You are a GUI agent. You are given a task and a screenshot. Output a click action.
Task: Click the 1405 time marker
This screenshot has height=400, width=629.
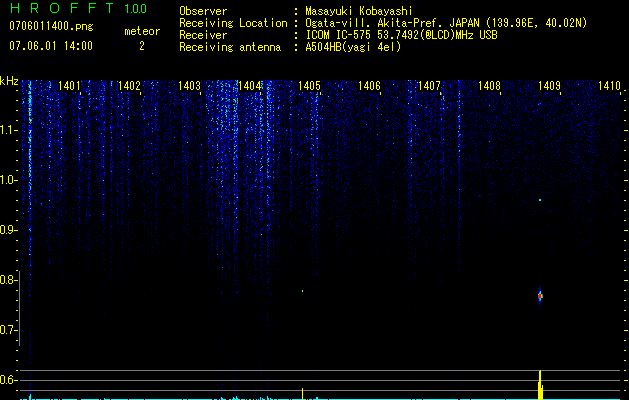pyautogui.click(x=310, y=85)
